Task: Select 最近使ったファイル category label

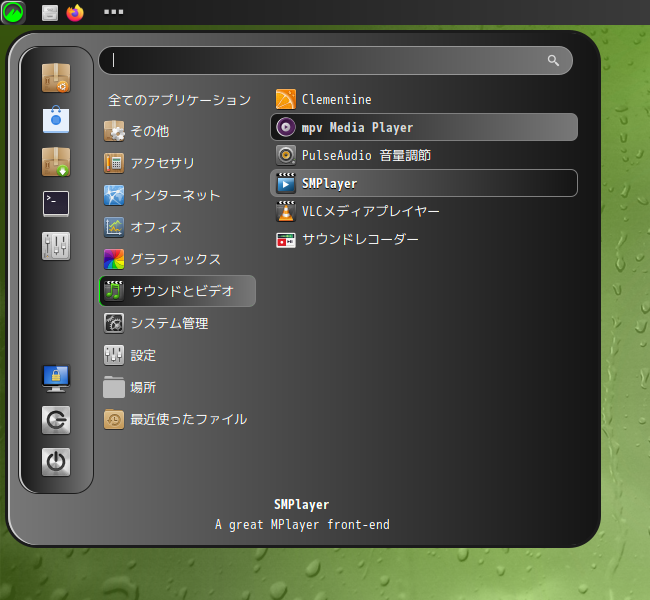Action: pyautogui.click(x=189, y=419)
